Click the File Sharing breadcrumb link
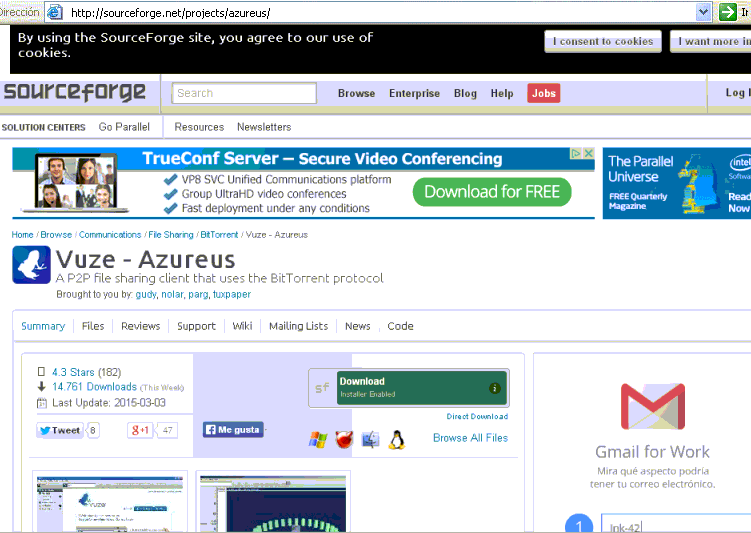This screenshot has height=533, width=751. 171,235
